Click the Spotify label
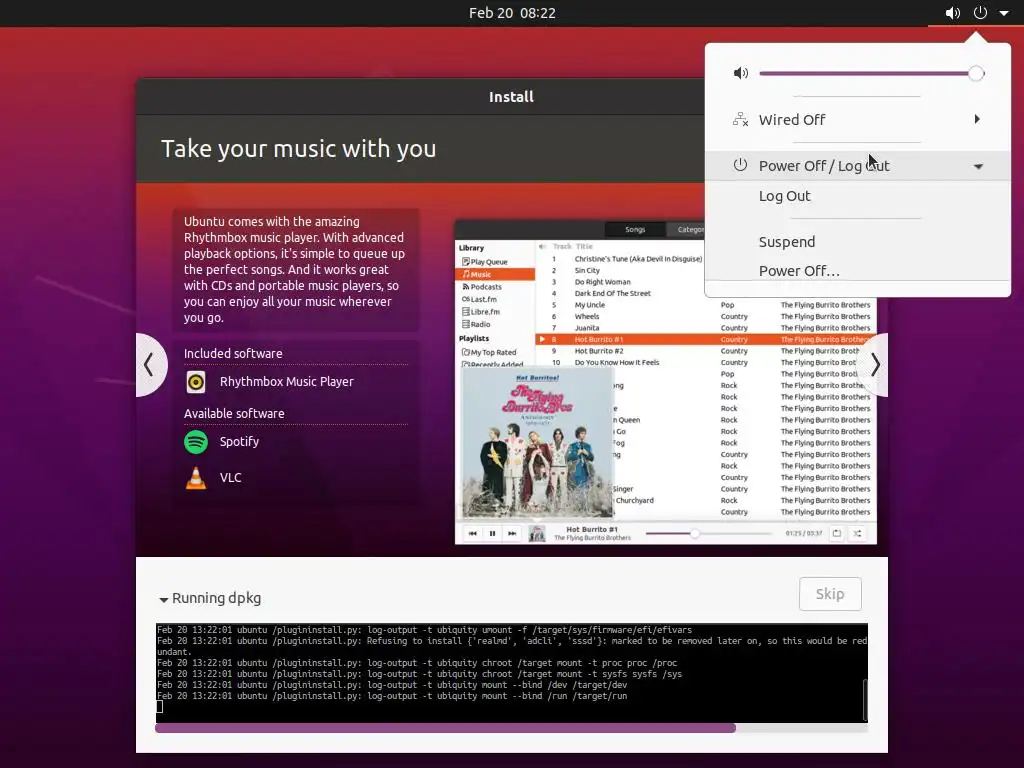The width and height of the screenshot is (1024, 768). coord(239,441)
